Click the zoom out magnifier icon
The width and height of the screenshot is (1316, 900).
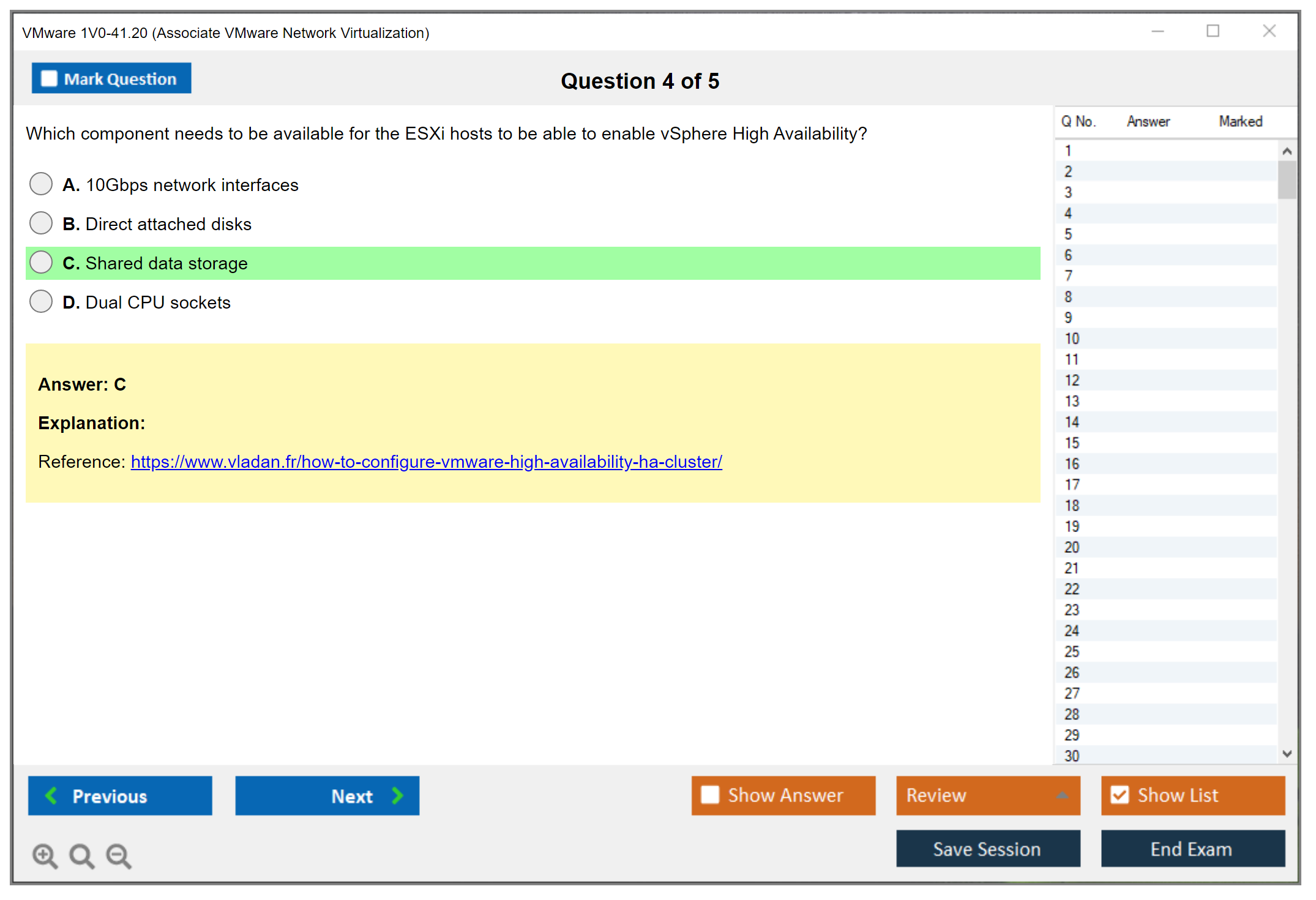(x=119, y=855)
